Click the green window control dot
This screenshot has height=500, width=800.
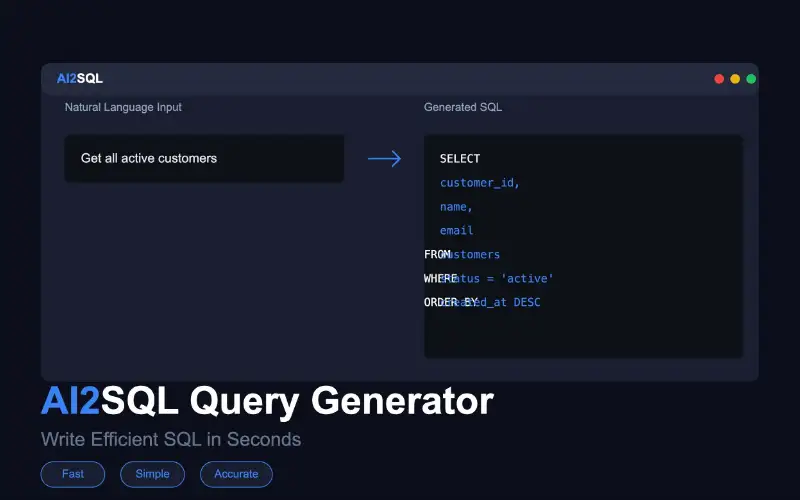751,79
